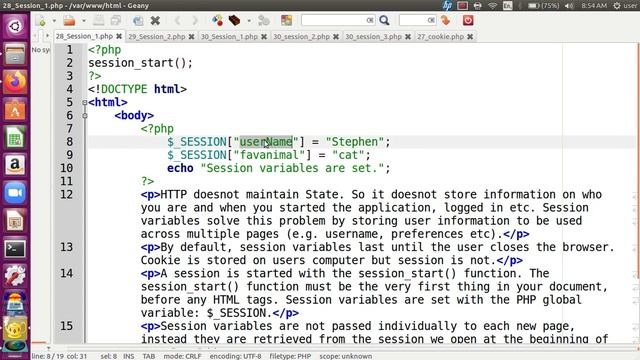Click the Find magnifier icon
This screenshot has width=640, height=360.
tap(384, 20)
